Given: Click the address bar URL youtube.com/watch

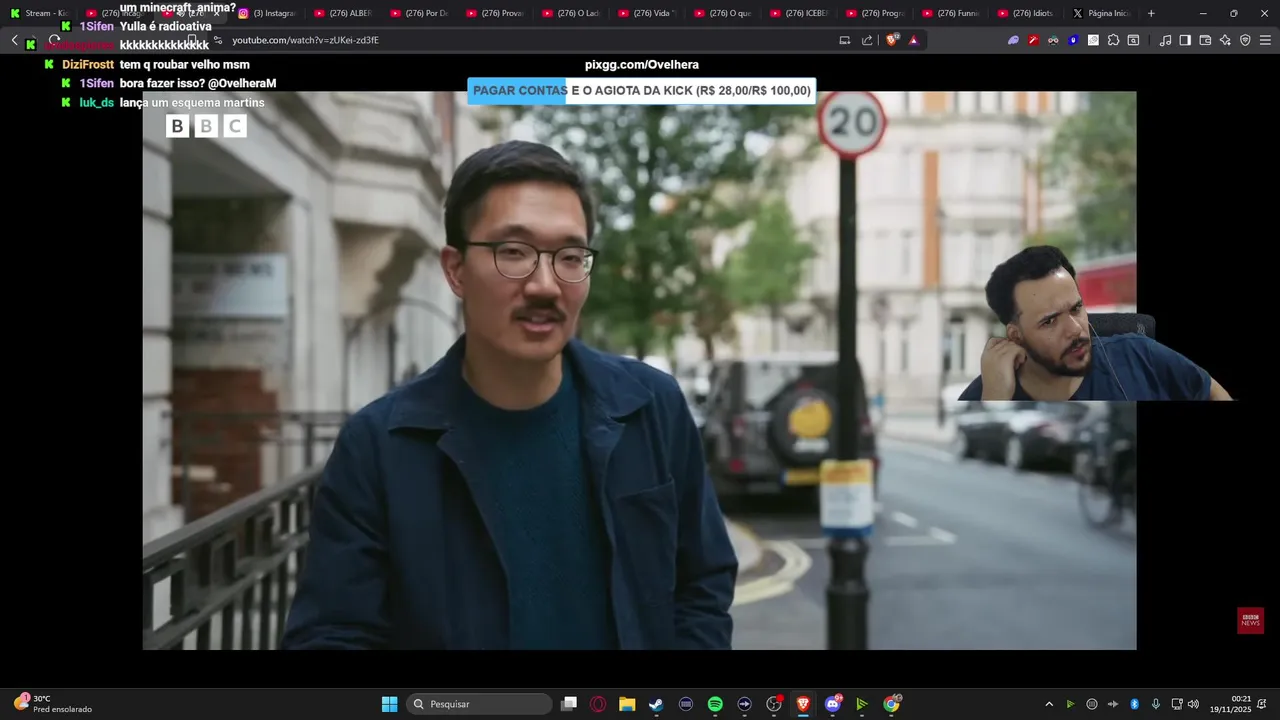Looking at the screenshot, I should tap(305, 40).
